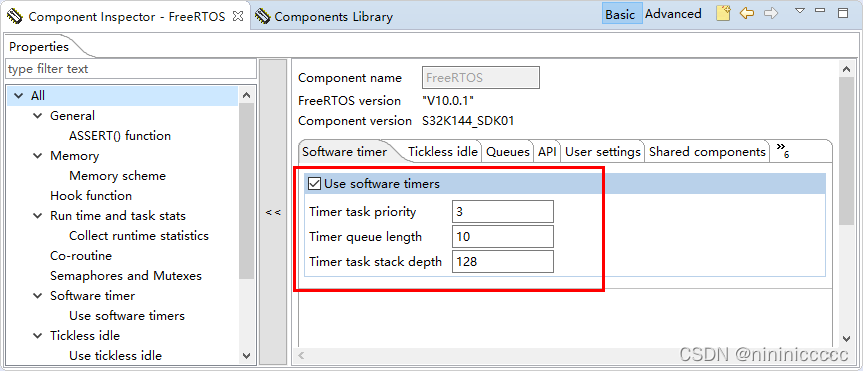Click the << collapse panel button
863x371 pixels.
(x=273, y=212)
